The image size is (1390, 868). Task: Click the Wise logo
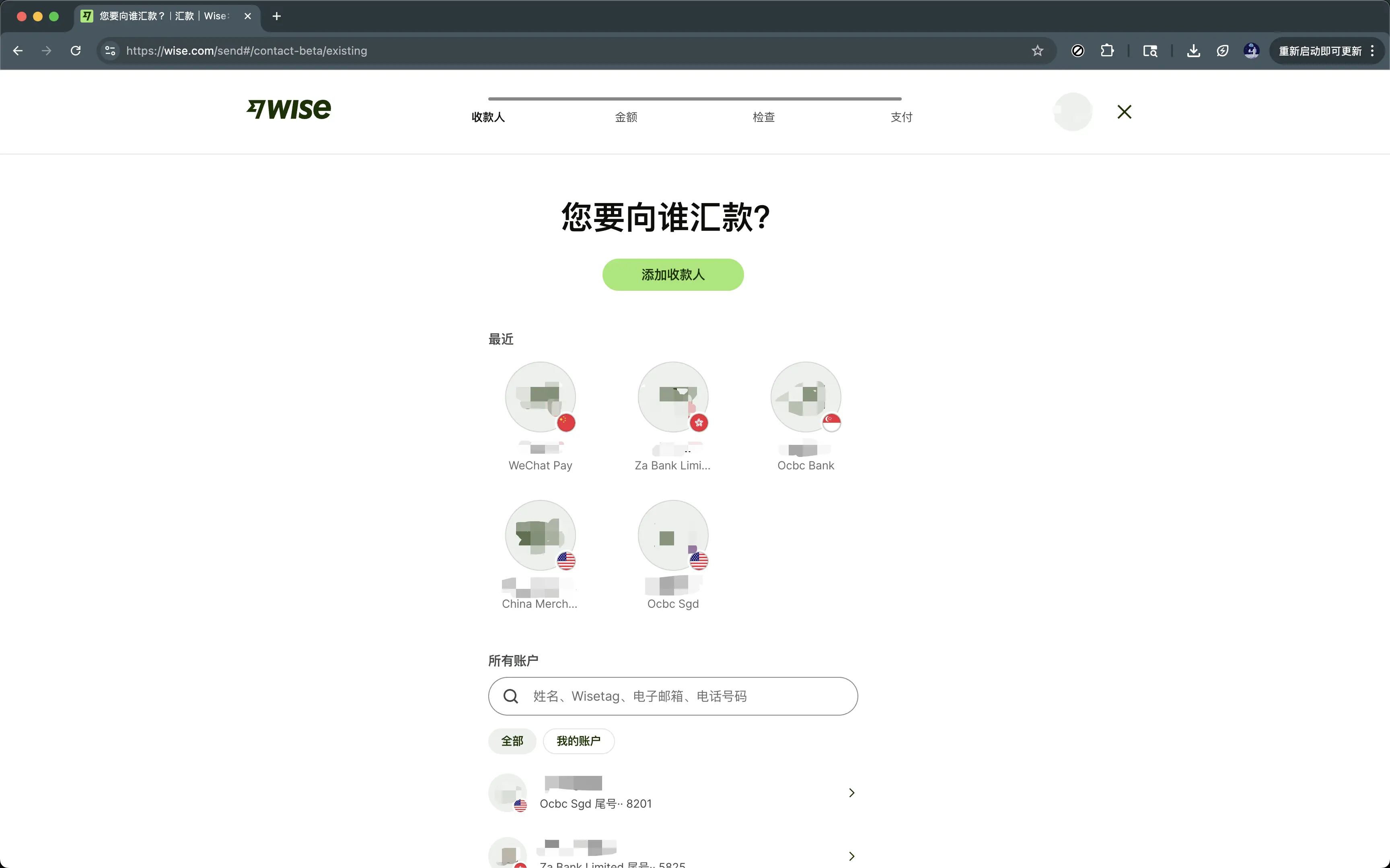[289, 109]
